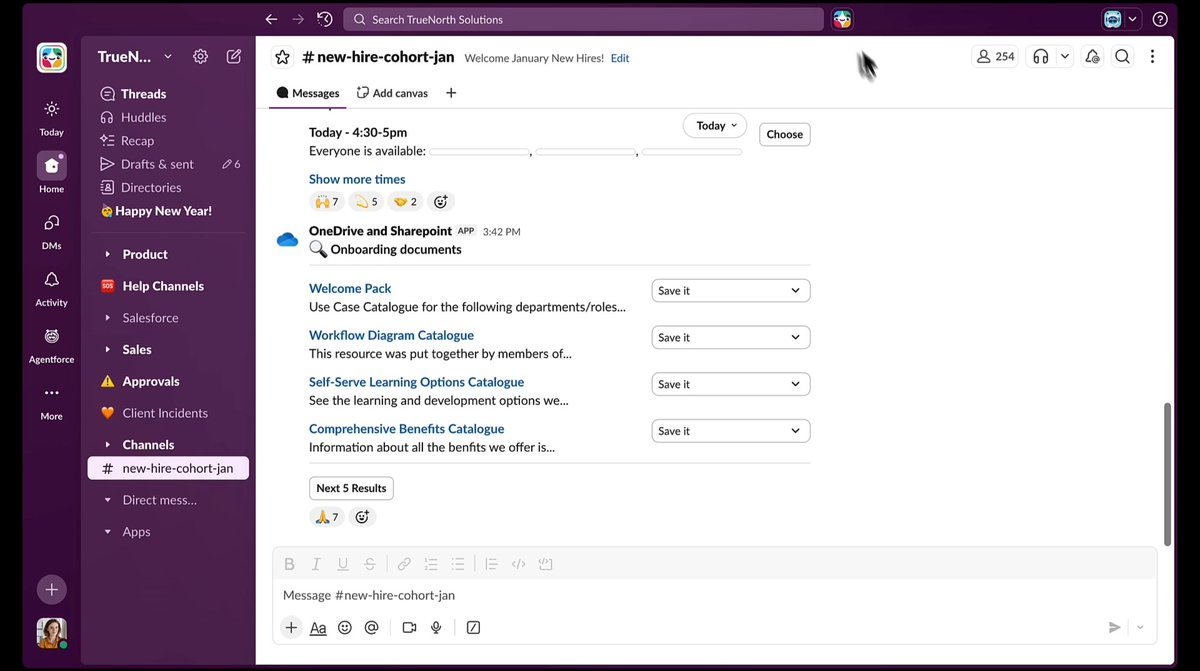The image size is (1200, 671).
Task: Mention someone with the @ icon
Action: (x=372, y=627)
